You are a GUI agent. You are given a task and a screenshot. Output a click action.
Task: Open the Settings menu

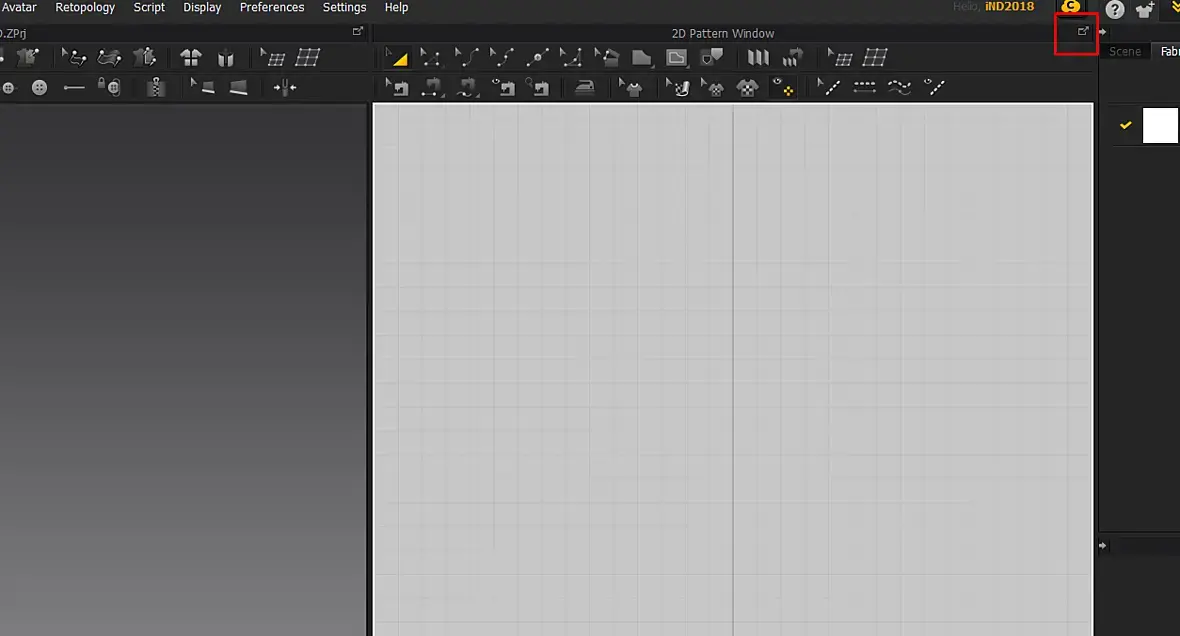click(344, 8)
